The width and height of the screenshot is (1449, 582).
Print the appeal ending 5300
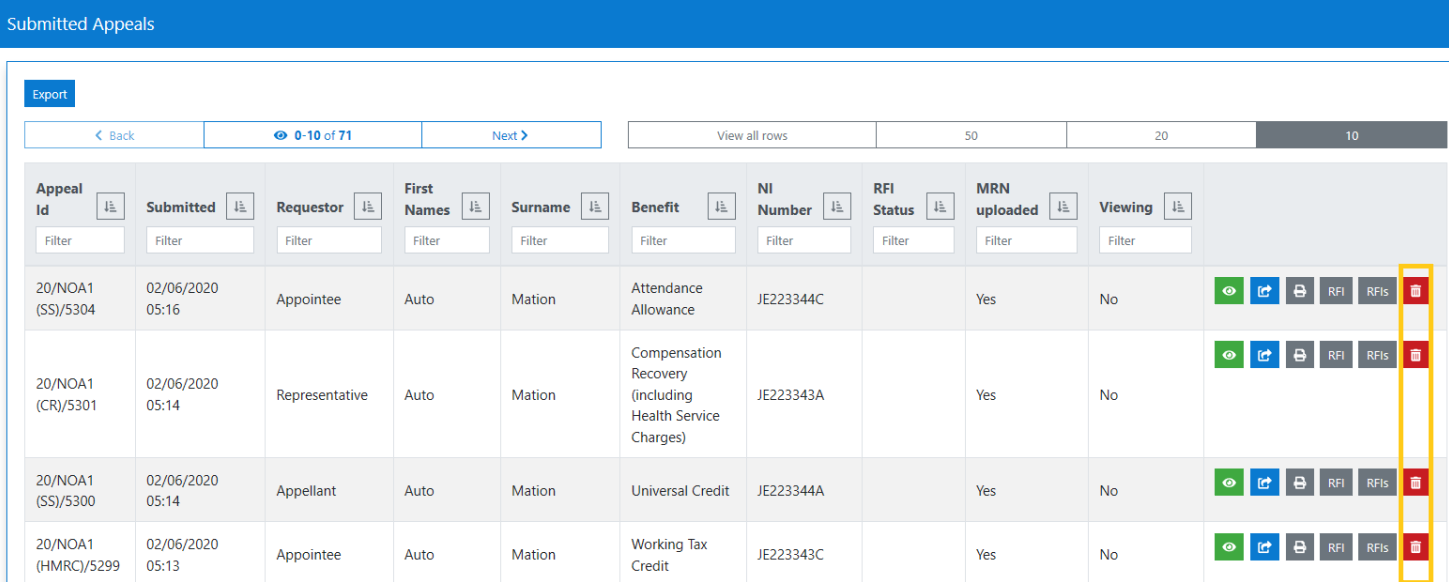coord(1299,483)
